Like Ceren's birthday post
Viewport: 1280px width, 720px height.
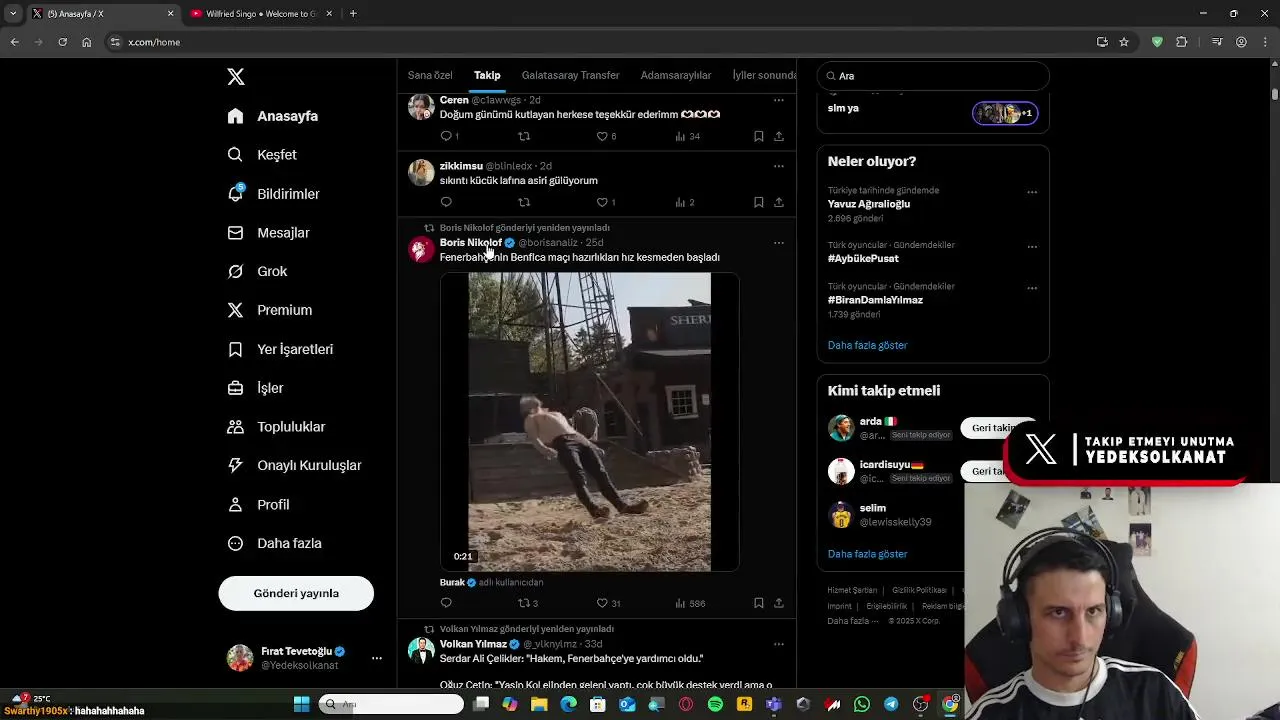(x=602, y=136)
